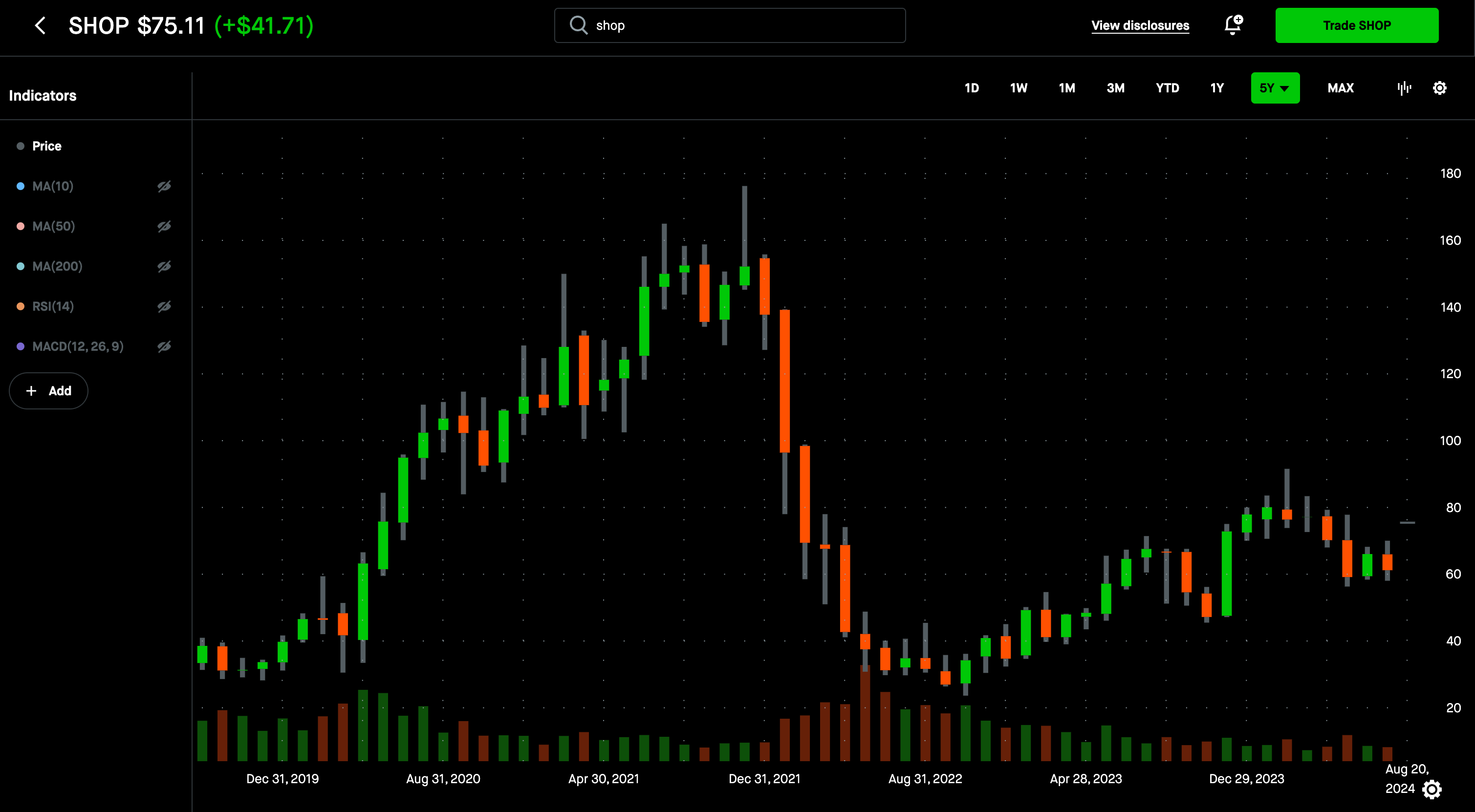Click the RSI(14) indicator label
1475x812 pixels.
coord(53,306)
